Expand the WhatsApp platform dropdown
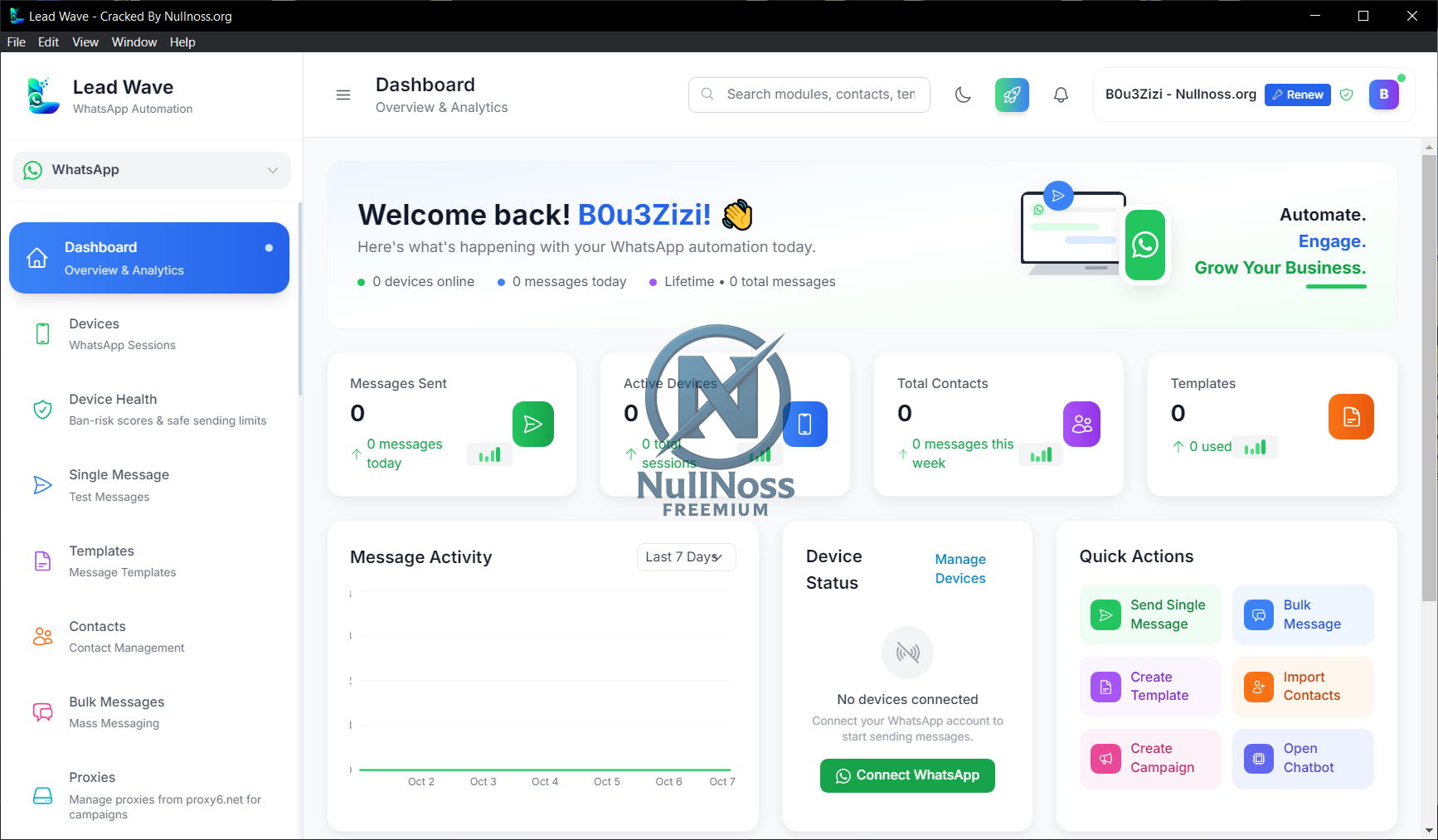Viewport: 1438px width, 840px height. (x=151, y=170)
